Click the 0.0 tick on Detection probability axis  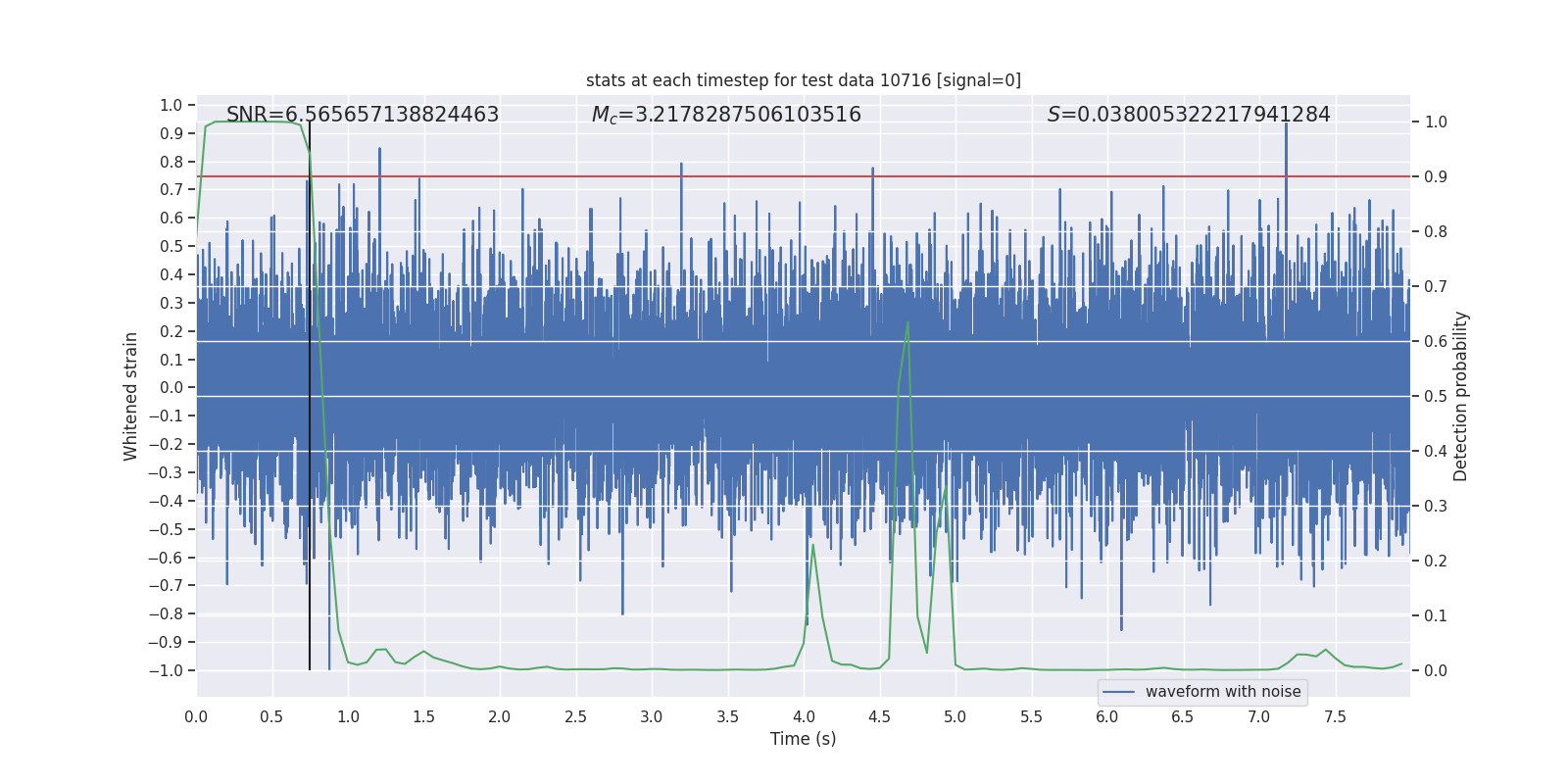click(x=1436, y=670)
